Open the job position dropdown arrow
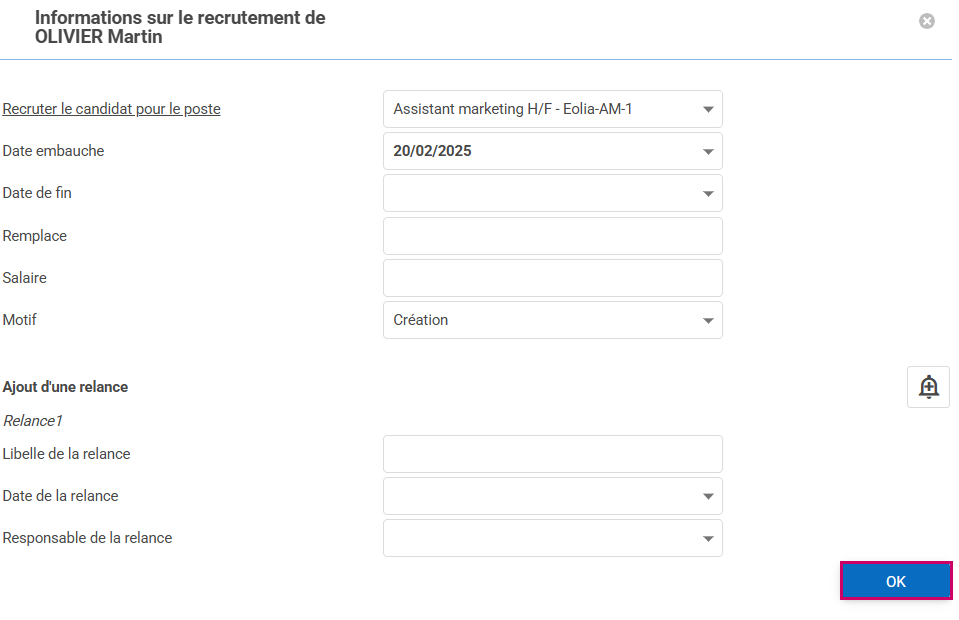959x620 pixels. click(708, 110)
